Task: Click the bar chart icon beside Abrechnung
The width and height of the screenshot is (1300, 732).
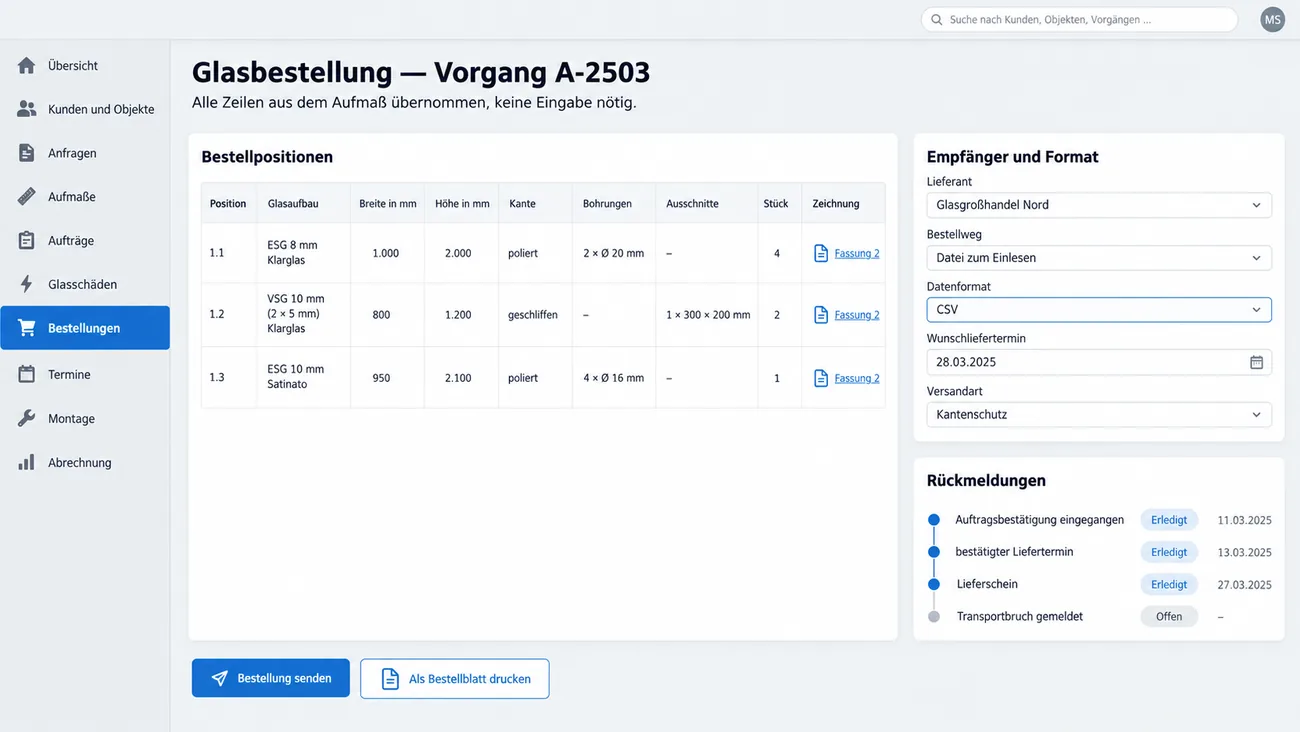Action: [27, 462]
